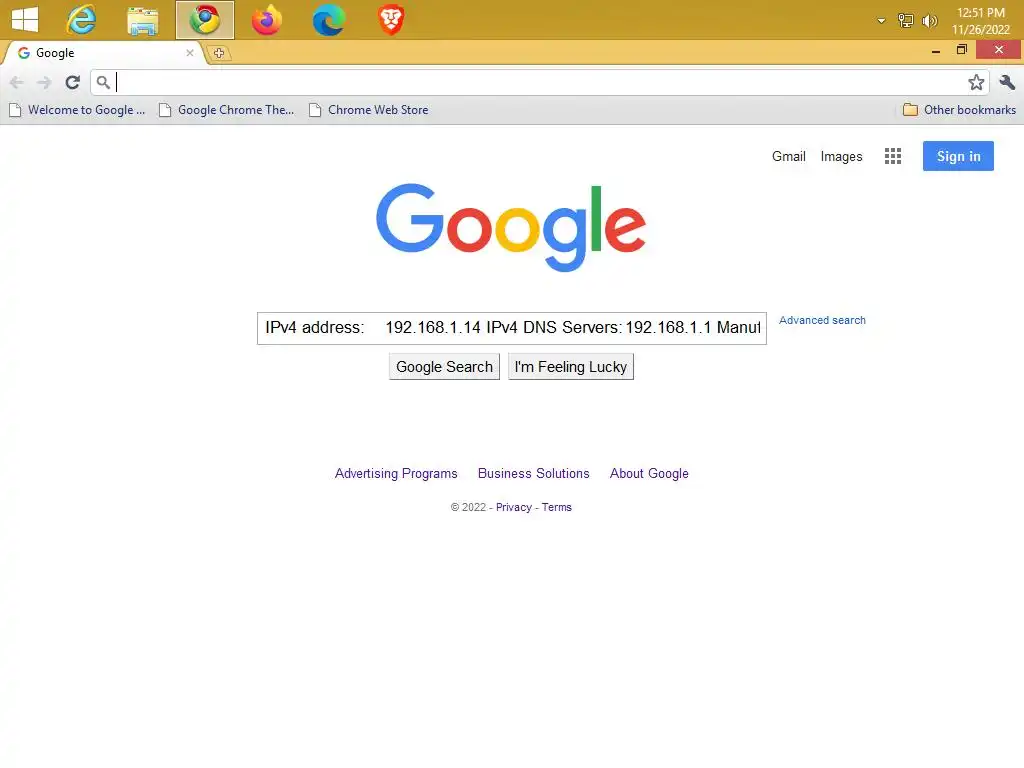Open the Windows Start button

25,19
